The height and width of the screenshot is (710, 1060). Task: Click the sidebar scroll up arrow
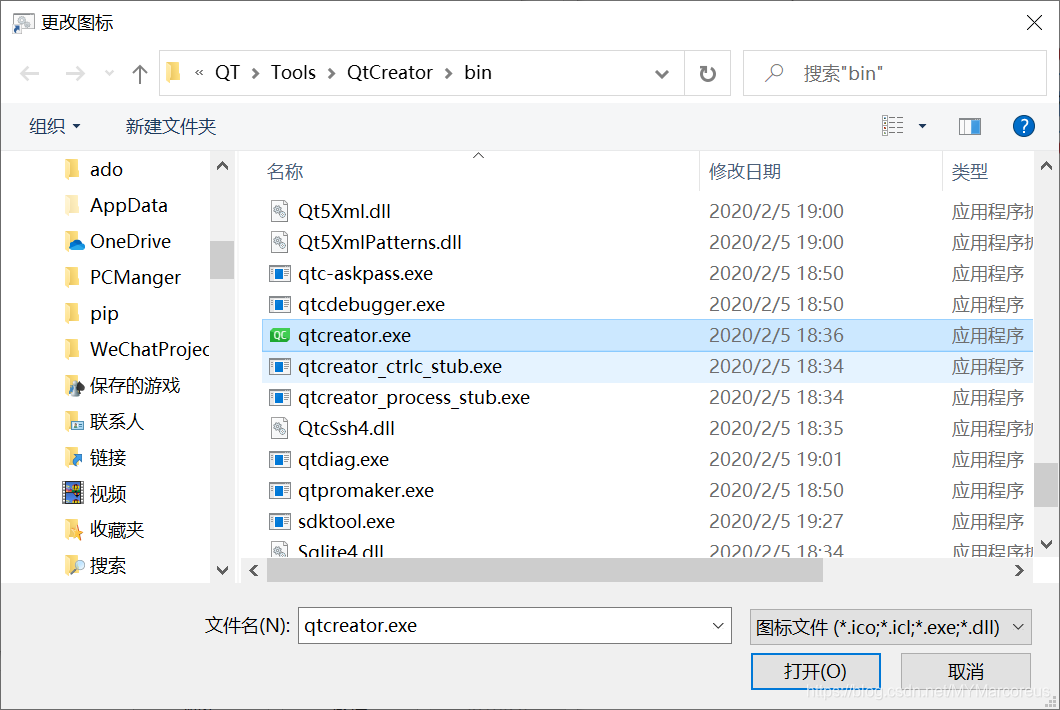coord(222,166)
